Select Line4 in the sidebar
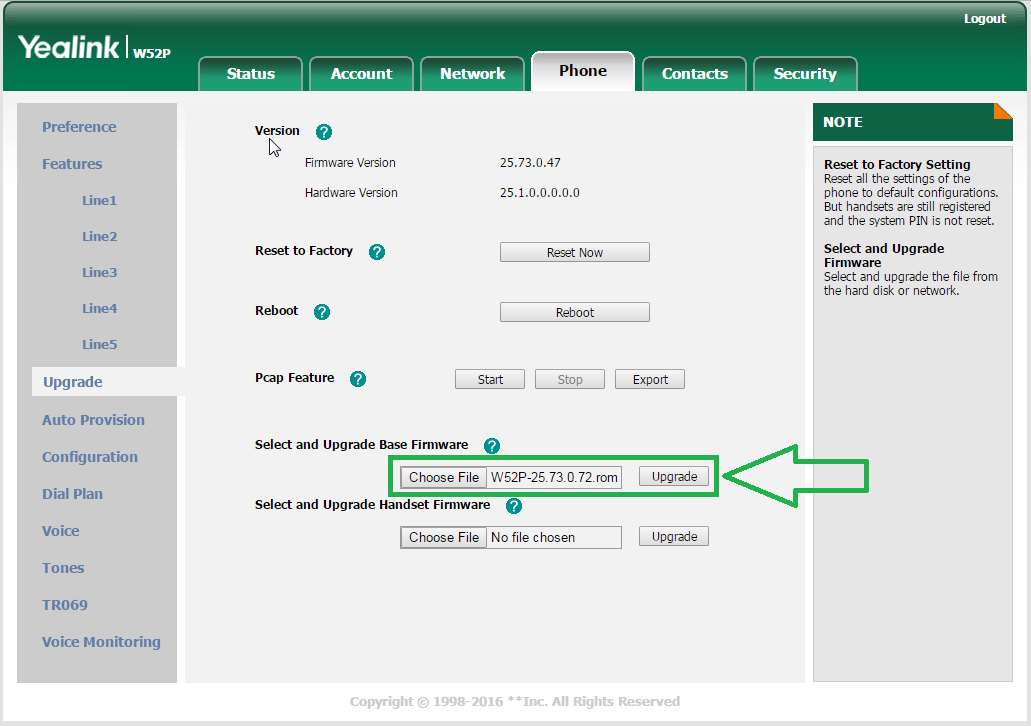This screenshot has height=726, width=1031. (99, 308)
